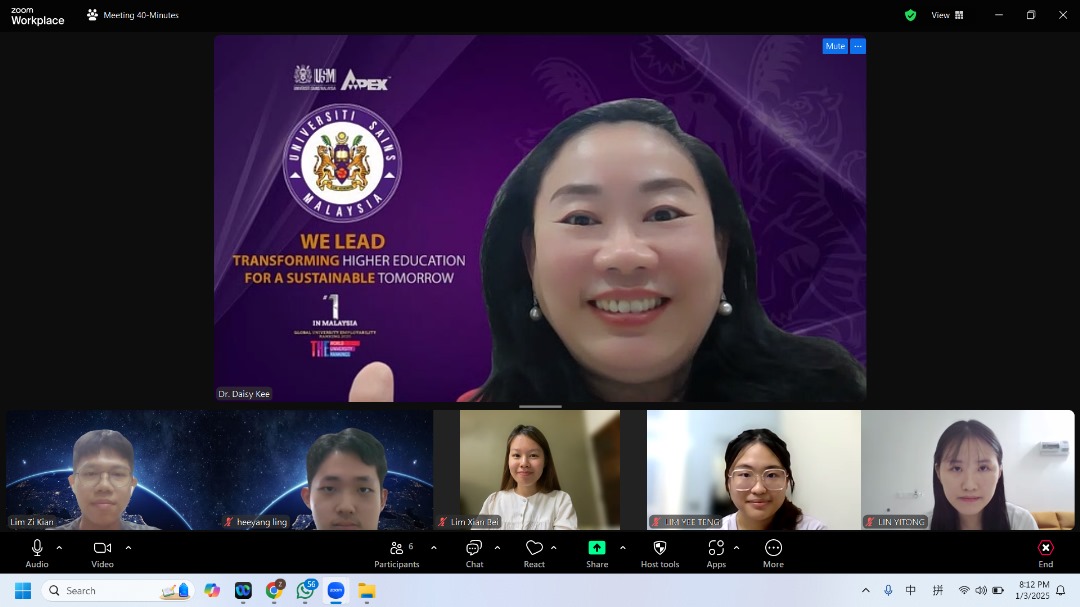Open File Explorer from taskbar

point(366,590)
